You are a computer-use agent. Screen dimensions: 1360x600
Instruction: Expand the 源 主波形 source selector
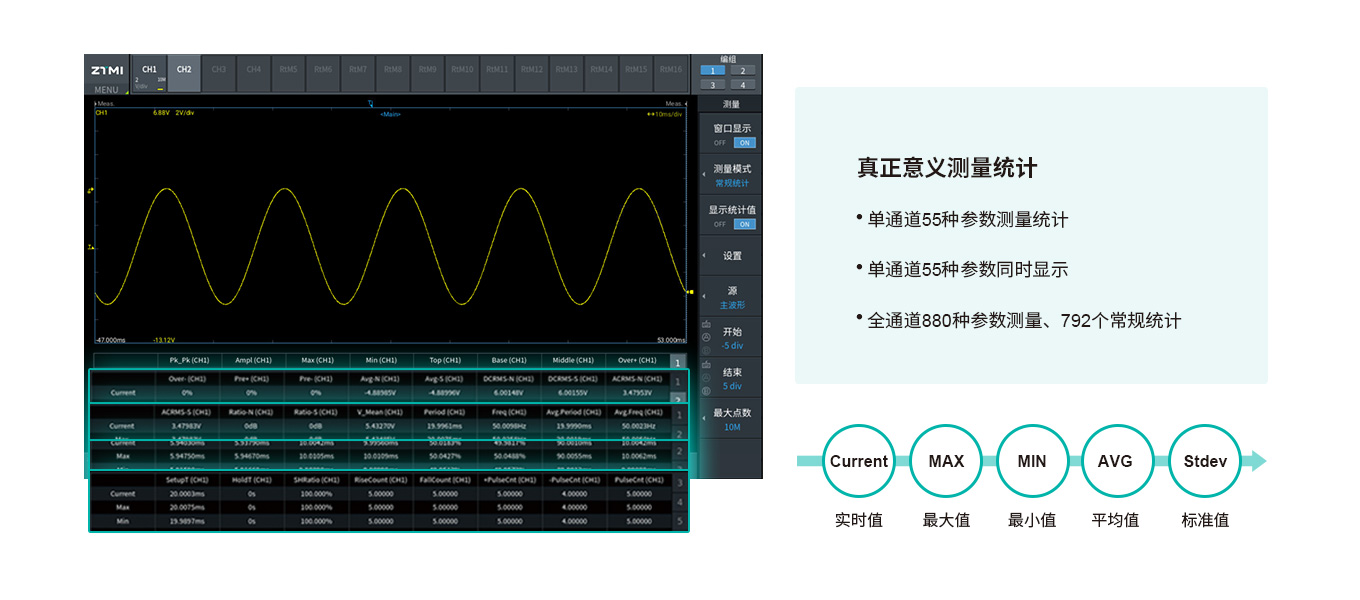click(731, 297)
